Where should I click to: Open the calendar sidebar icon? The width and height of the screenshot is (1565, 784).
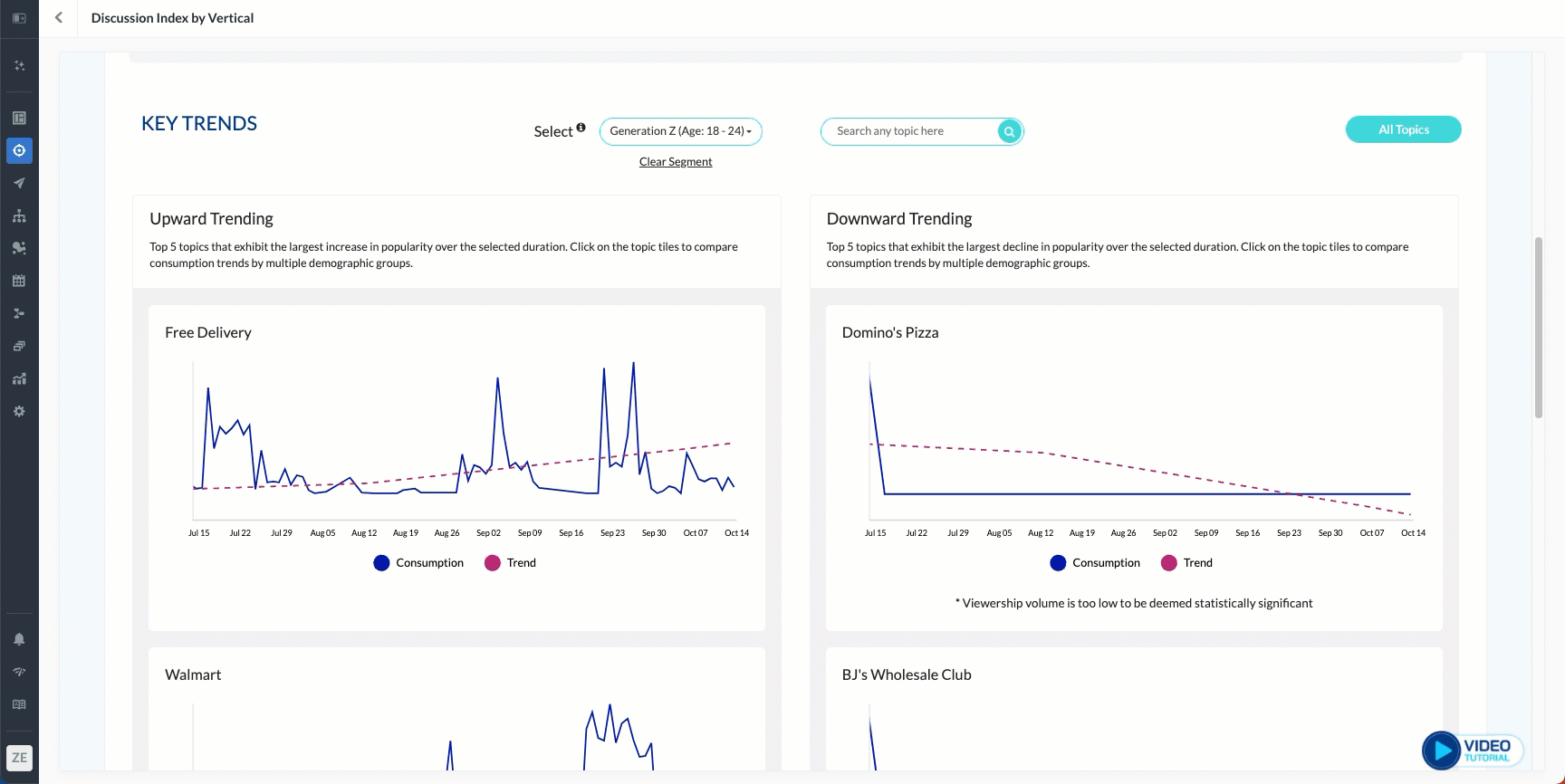coord(19,281)
